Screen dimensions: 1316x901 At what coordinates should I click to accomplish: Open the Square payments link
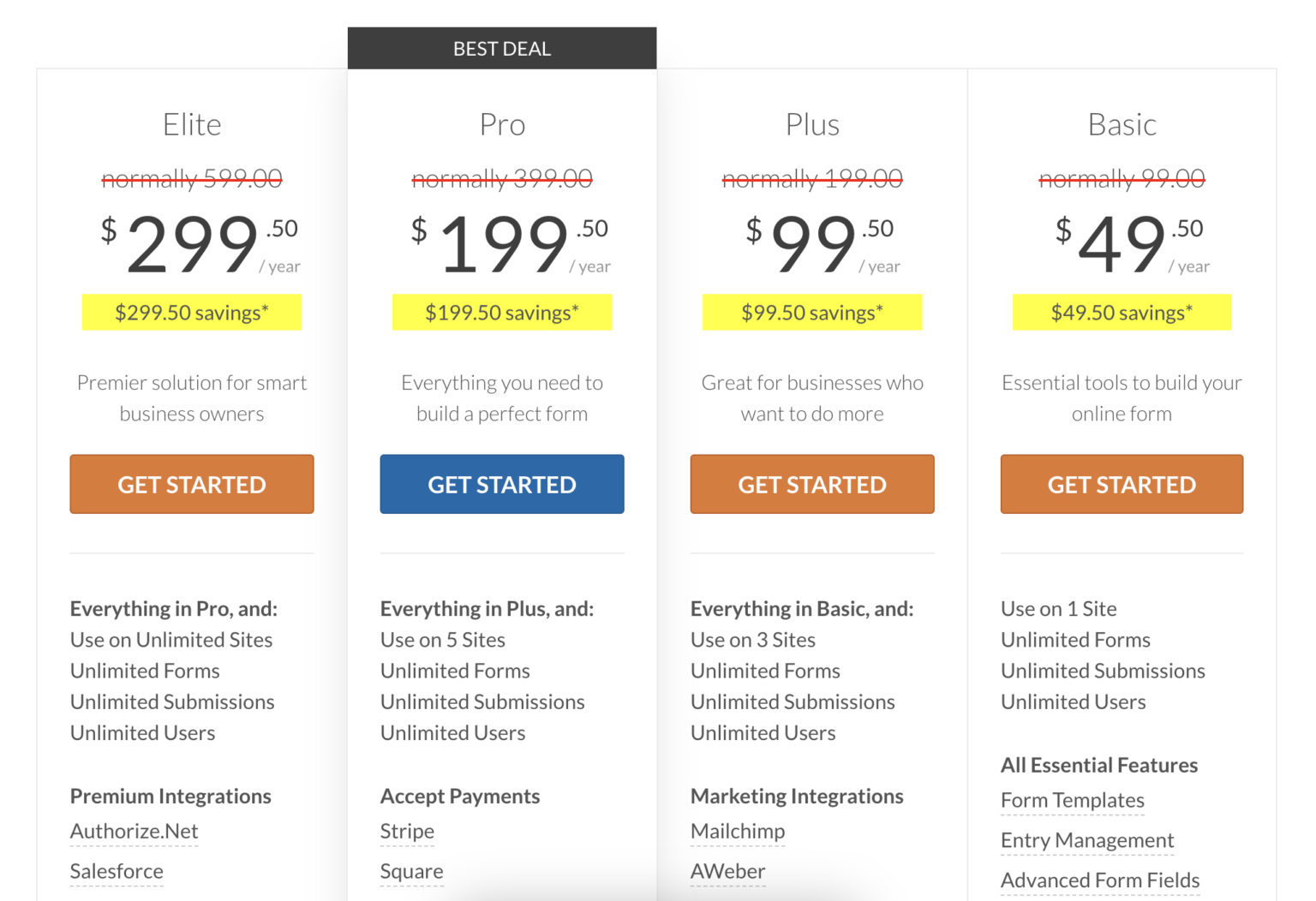pos(411,871)
